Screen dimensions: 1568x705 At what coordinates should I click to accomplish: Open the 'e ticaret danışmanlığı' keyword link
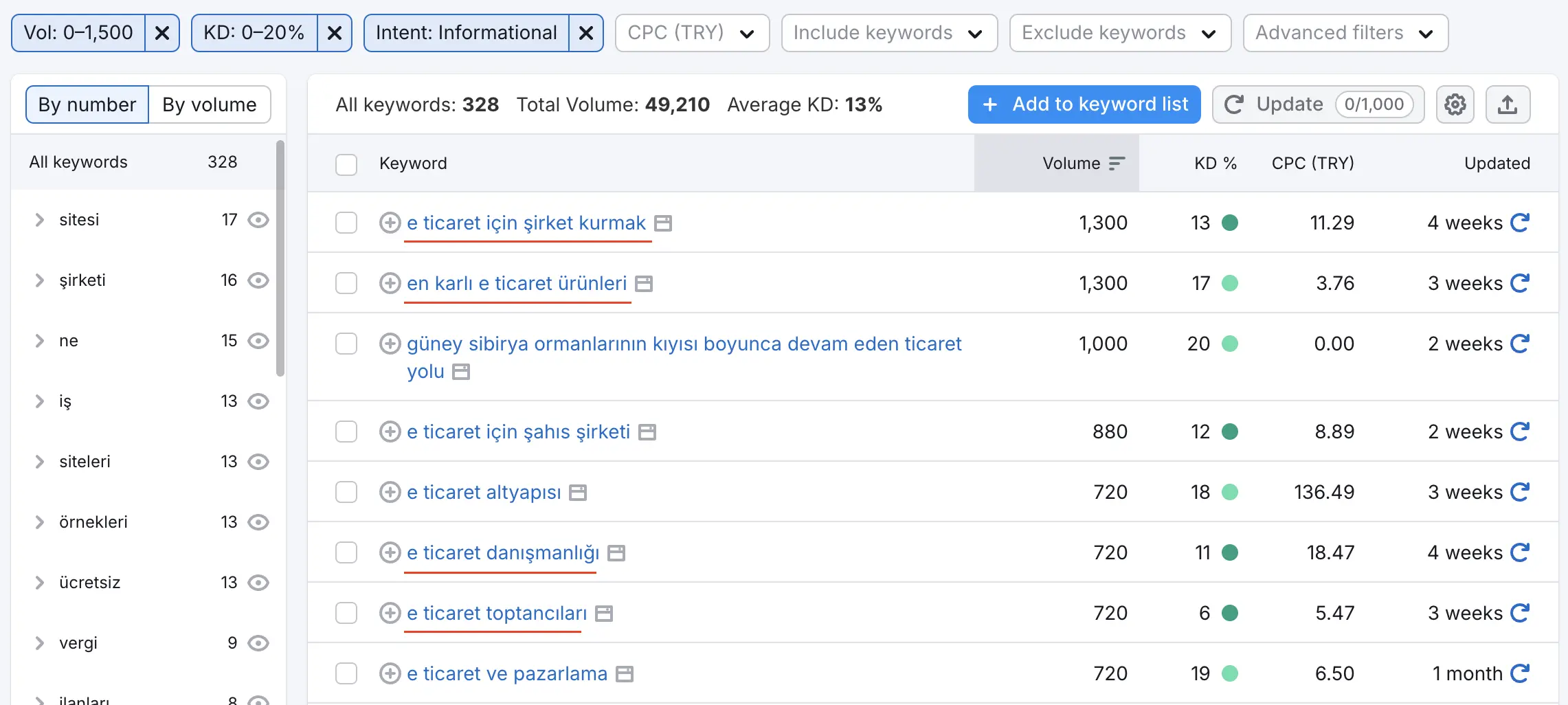click(x=503, y=552)
